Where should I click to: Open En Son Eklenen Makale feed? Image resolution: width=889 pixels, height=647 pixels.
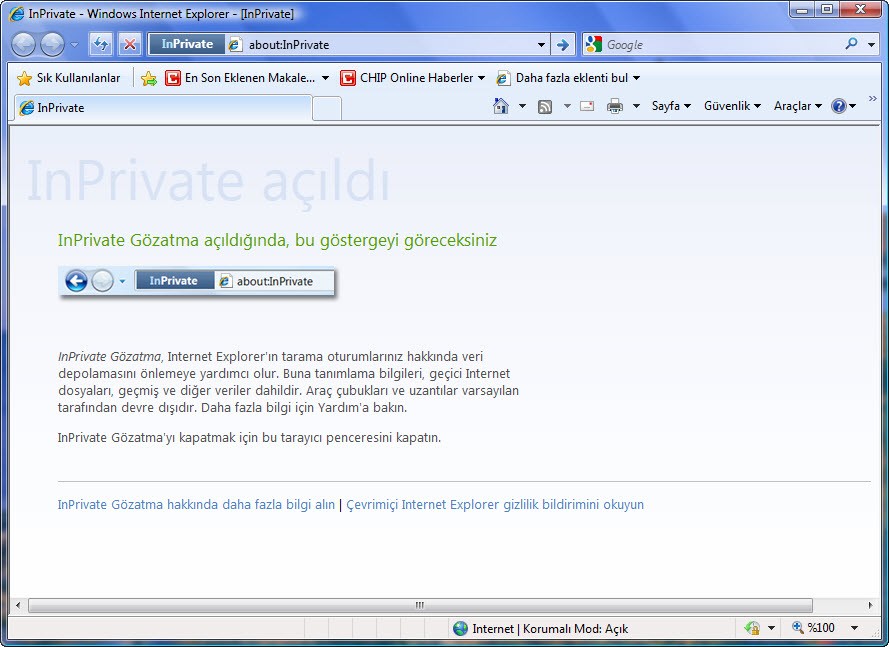(x=247, y=78)
